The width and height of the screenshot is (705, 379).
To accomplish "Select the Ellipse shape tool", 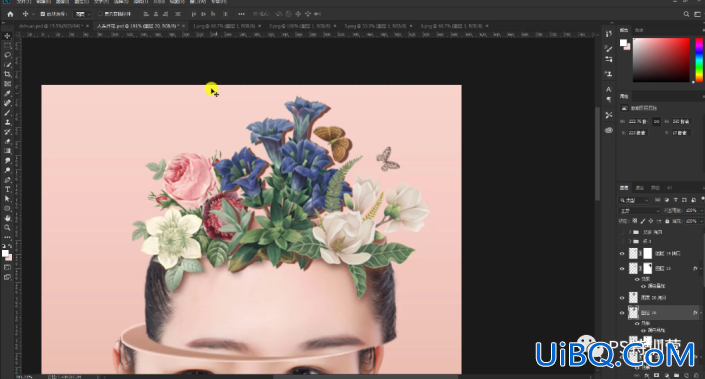I will click(x=7, y=209).
